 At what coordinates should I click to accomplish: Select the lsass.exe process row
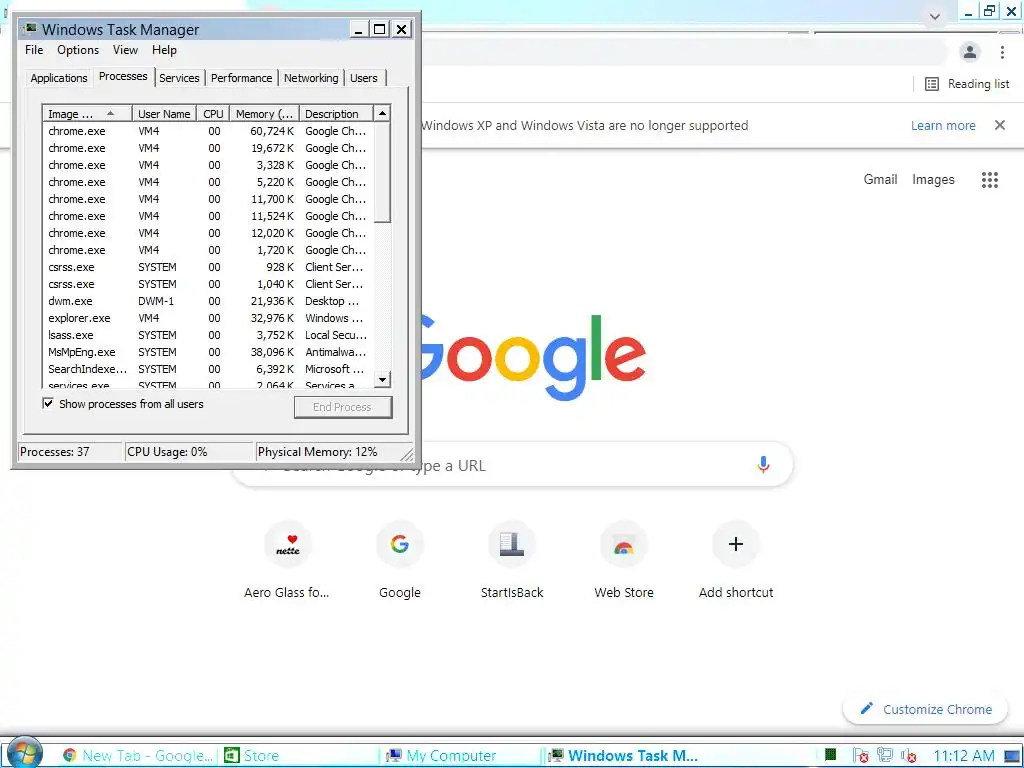point(208,334)
